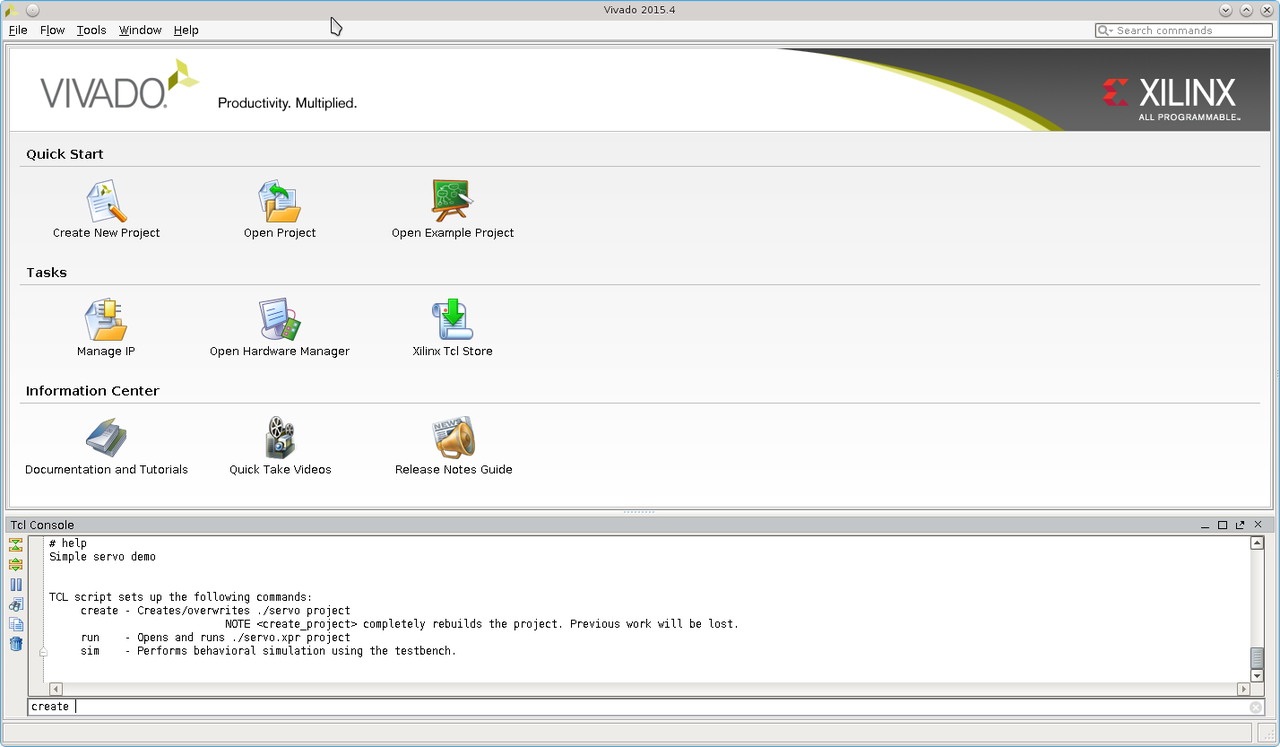Click the panel splitter handle dots
The height and width of the screenshot is (747, 1280).
[639, 512]
